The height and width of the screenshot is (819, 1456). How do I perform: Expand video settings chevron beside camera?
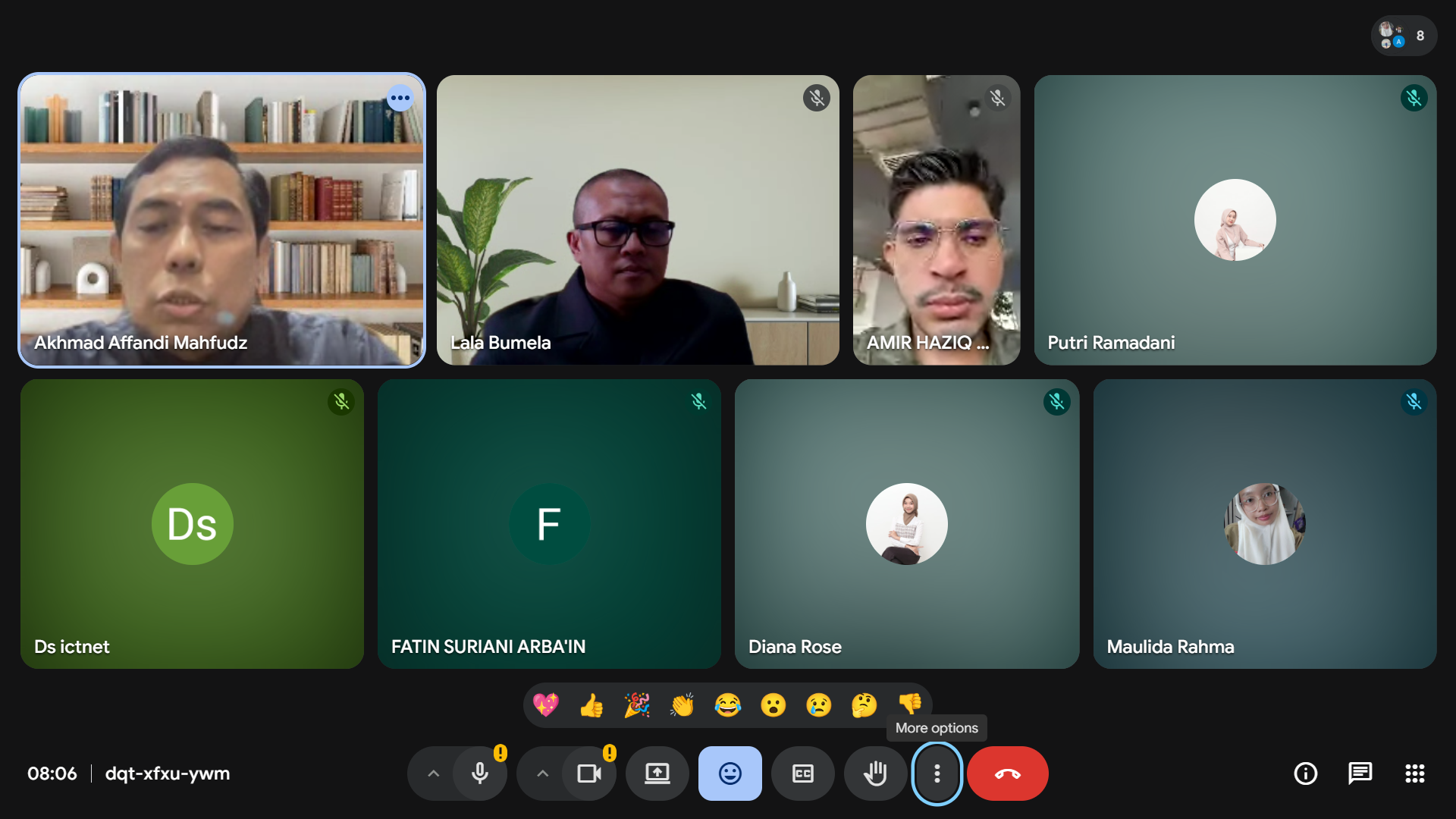click(x=542, y=773)
